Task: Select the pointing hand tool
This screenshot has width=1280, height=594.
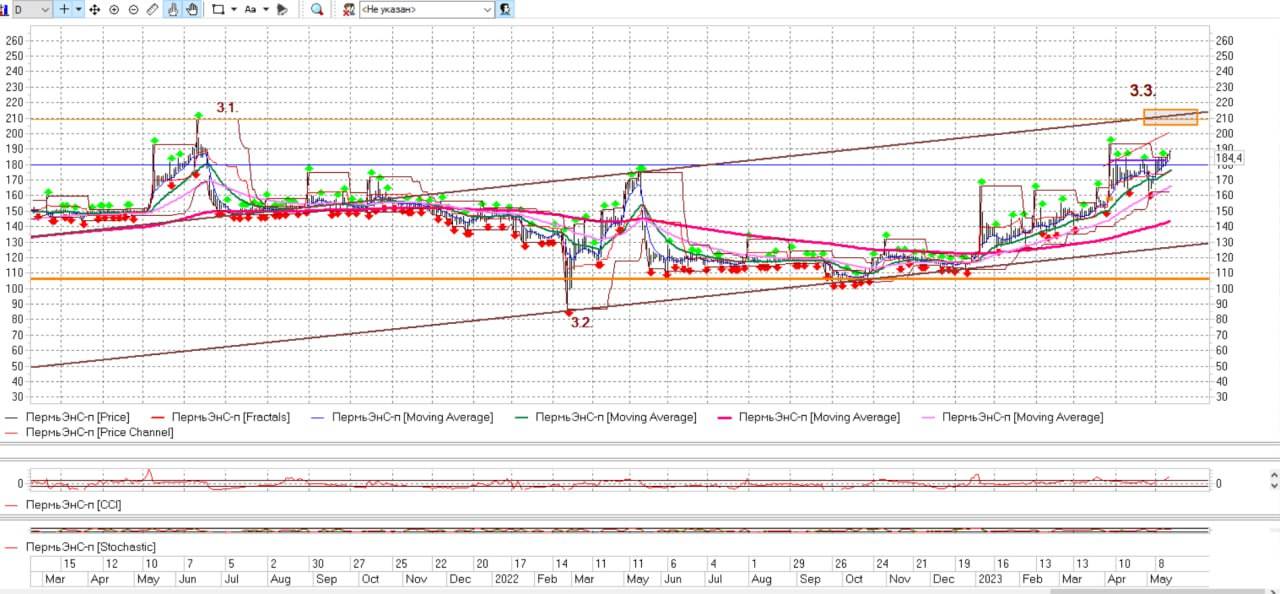Action: (x=172, y=9)
